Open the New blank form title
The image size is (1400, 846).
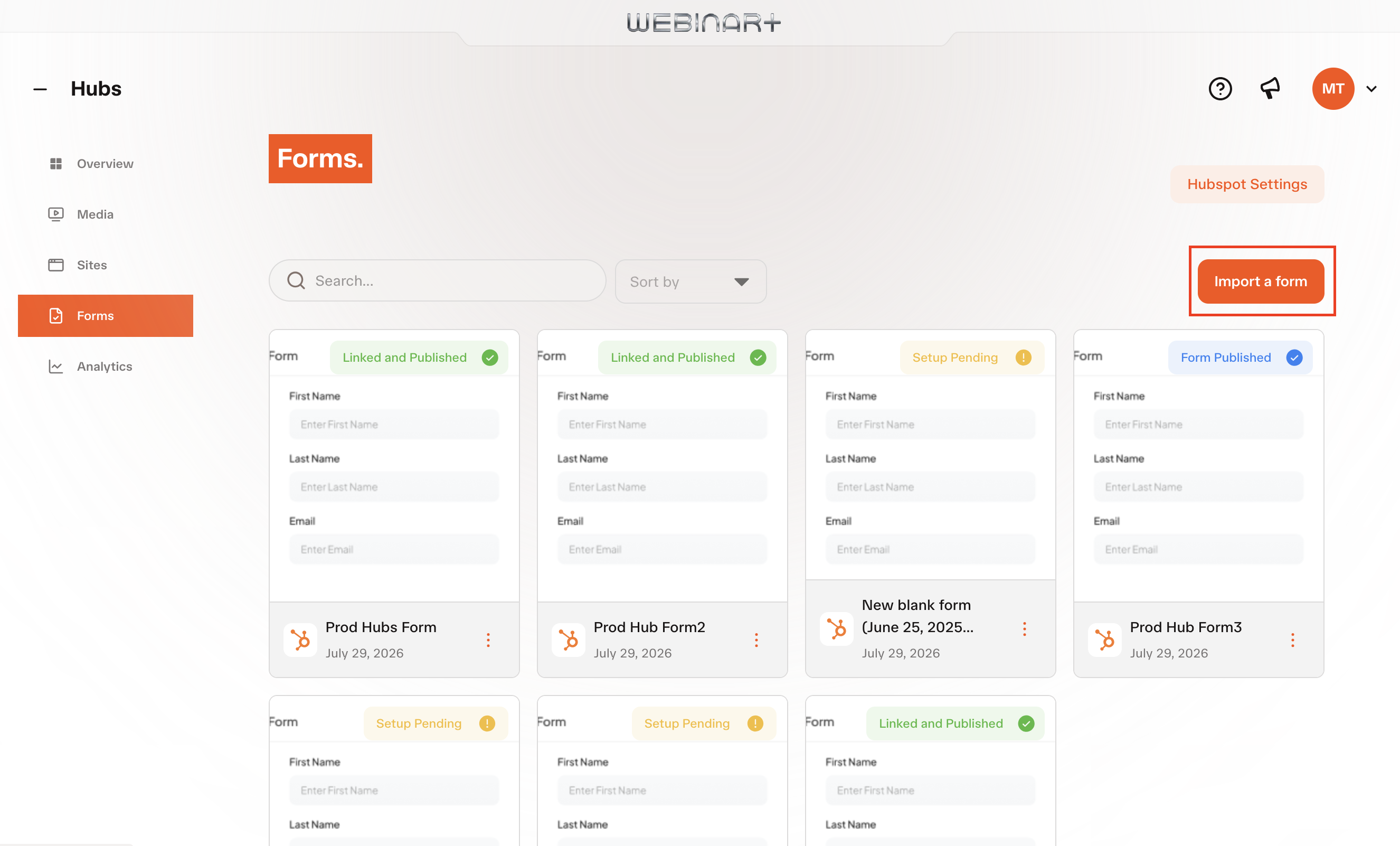tap(917, 616)
